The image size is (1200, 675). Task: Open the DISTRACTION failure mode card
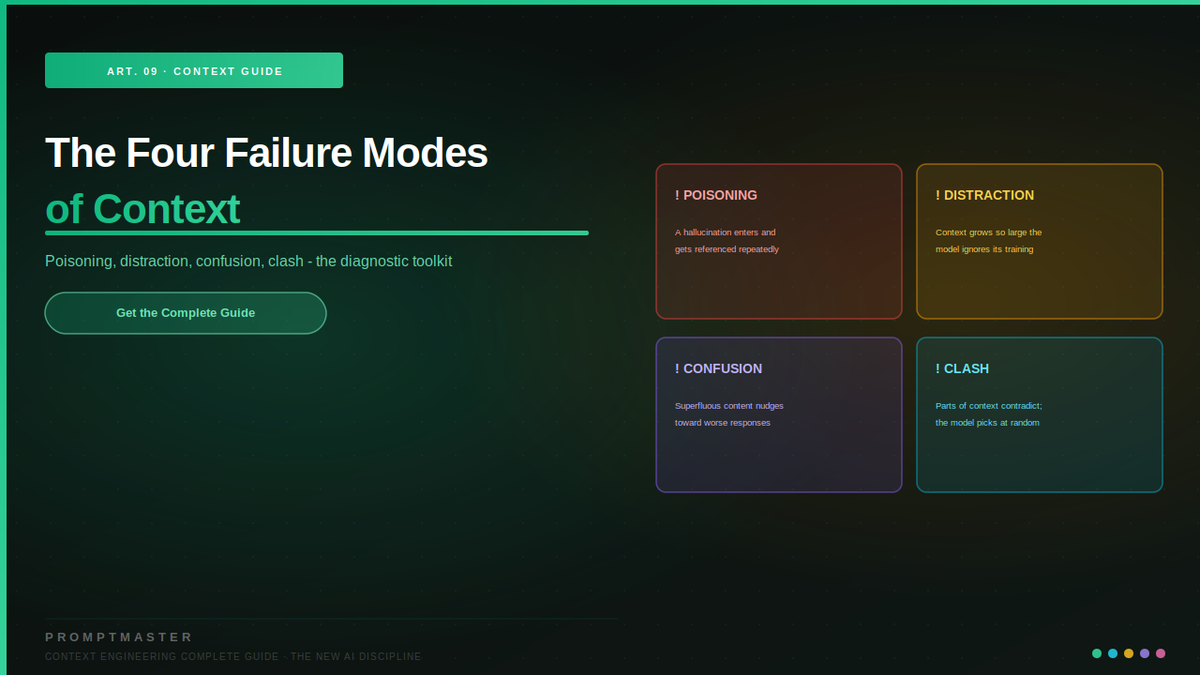click(1039, 241)
